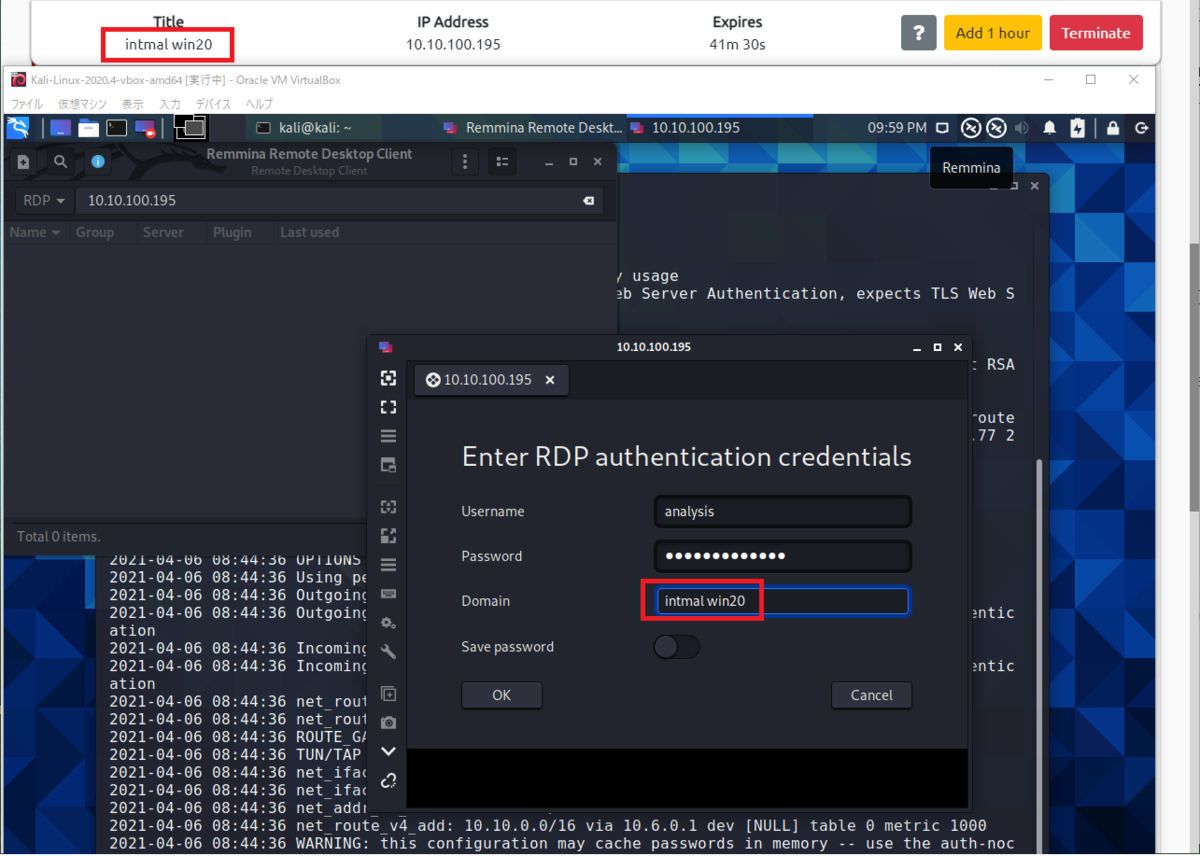Open the 仮想マシン menu in VirtualBox
Image resolution: width=1200 pixels, height=856 pixels.
point(82,104)
